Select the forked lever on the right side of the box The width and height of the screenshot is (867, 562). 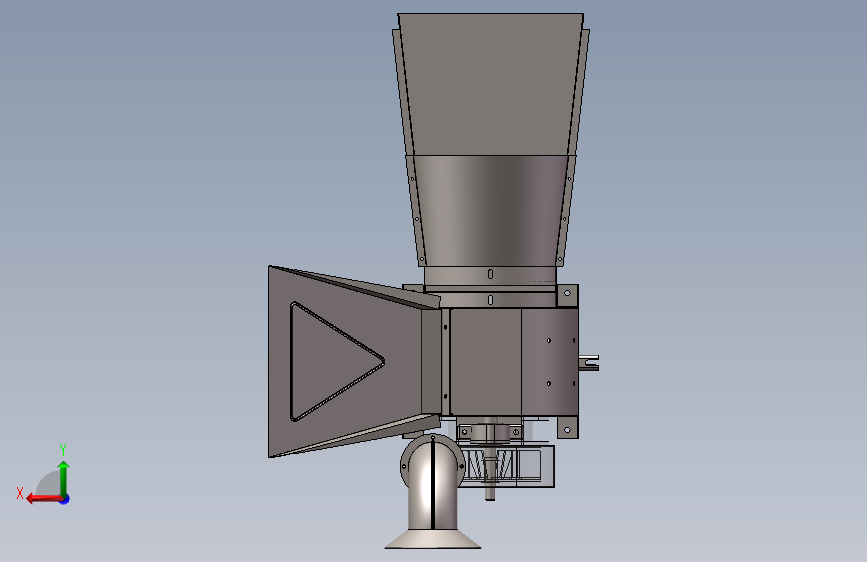click(x=588, y=363)
